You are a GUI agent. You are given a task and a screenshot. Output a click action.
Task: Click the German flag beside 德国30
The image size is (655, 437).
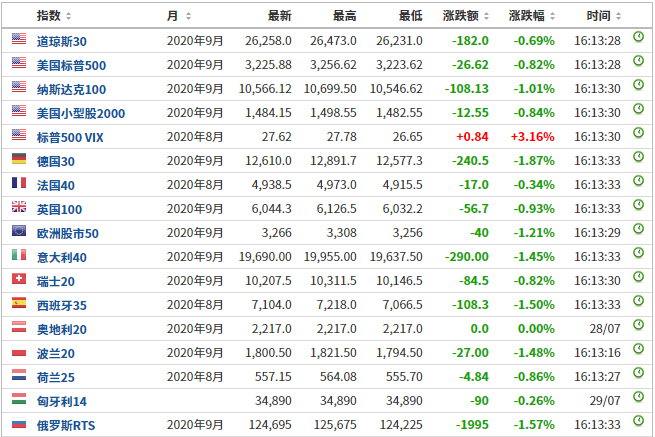click(x=19, y=159)
